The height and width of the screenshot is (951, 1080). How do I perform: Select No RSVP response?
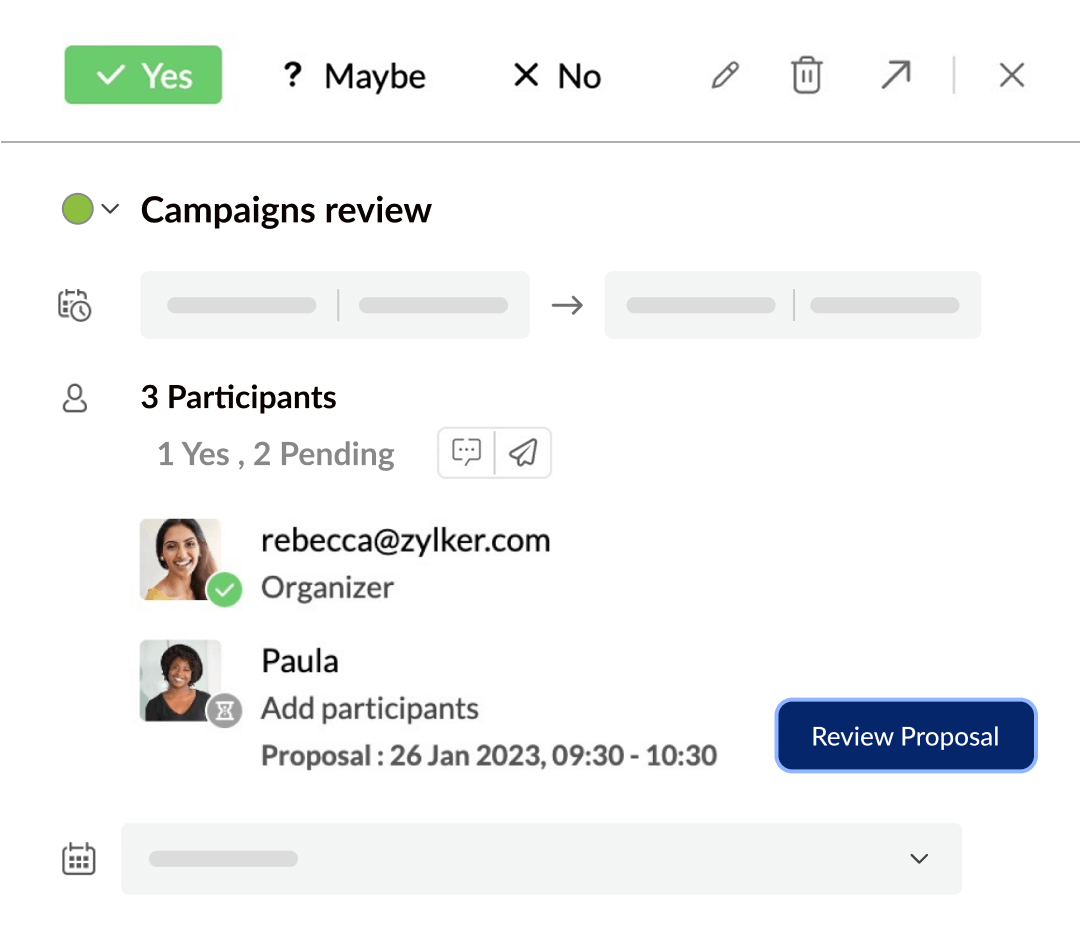tap(556, 76)
